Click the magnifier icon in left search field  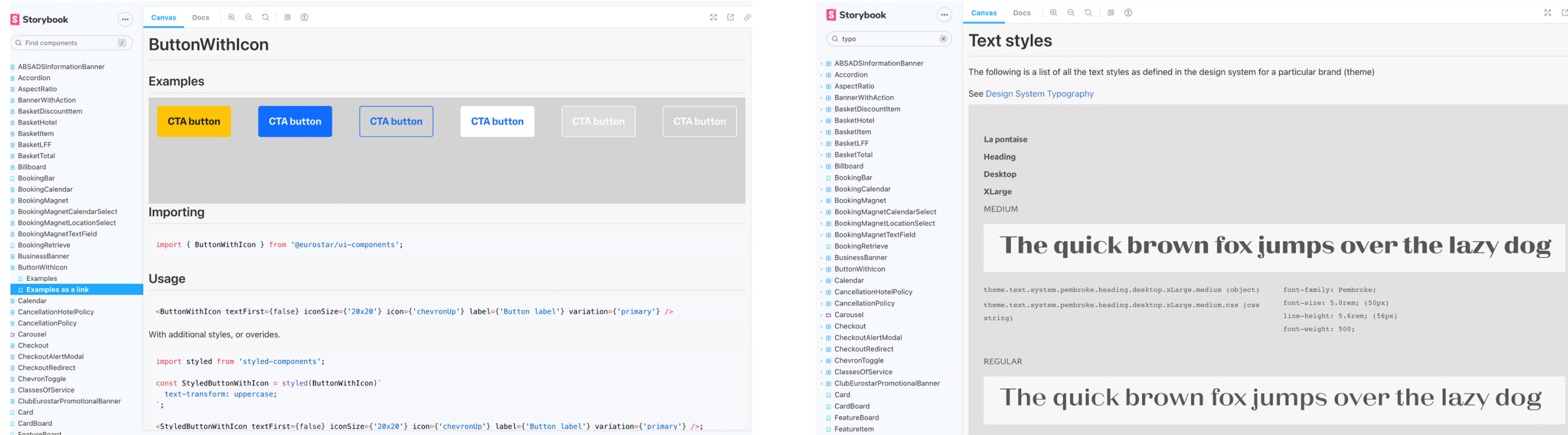[18, 43]
